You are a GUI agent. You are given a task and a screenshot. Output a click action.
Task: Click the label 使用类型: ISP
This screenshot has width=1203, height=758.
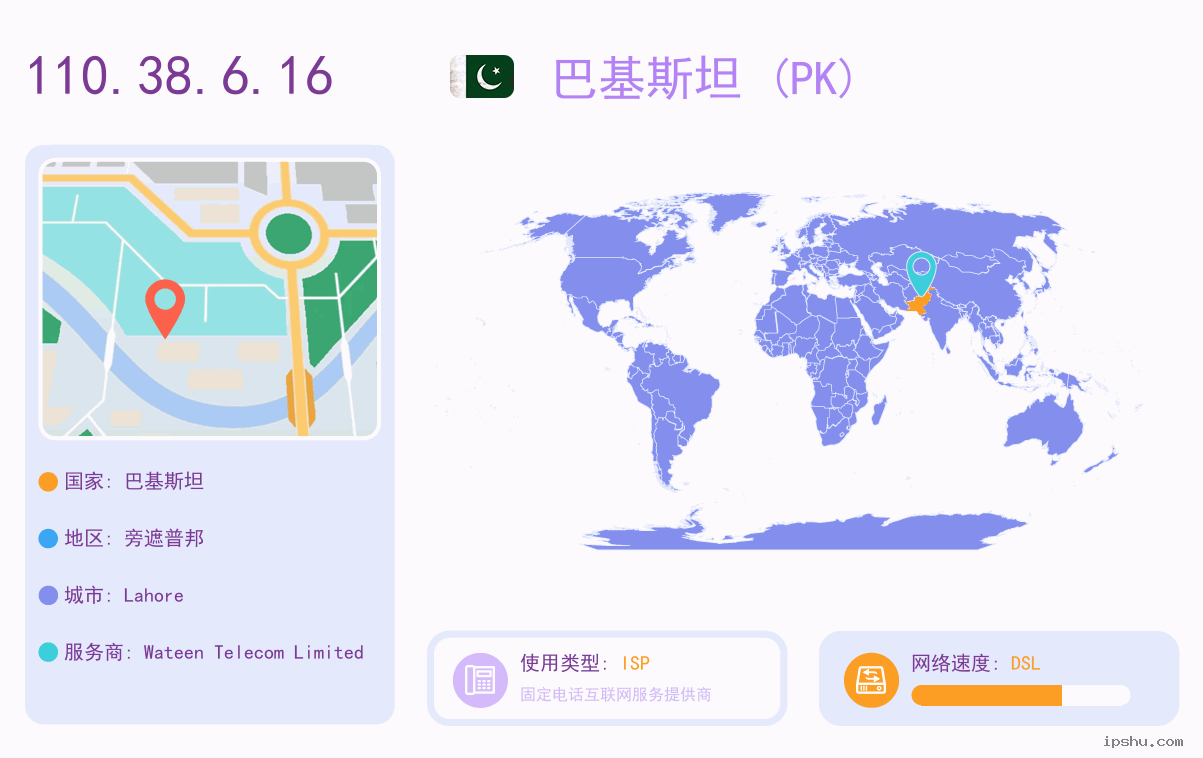[x=585, y=663]
